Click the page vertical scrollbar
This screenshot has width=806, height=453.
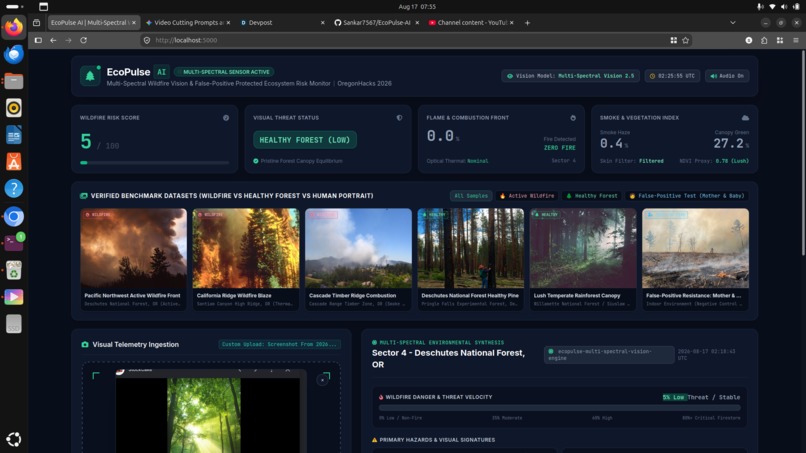tap(802, 154)
